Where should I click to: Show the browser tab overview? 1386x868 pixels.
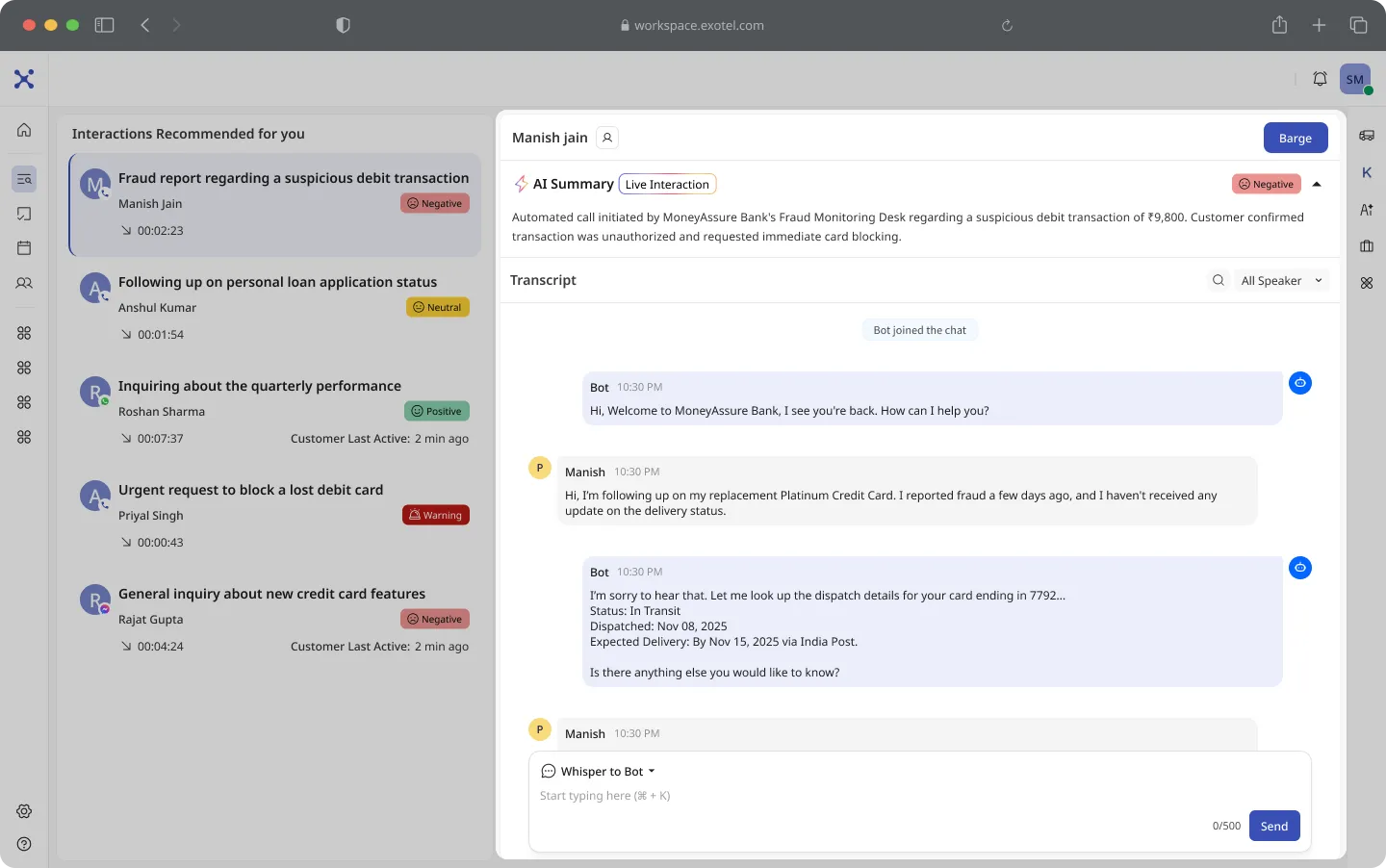pyautogui.click(x=1358, y=25)
